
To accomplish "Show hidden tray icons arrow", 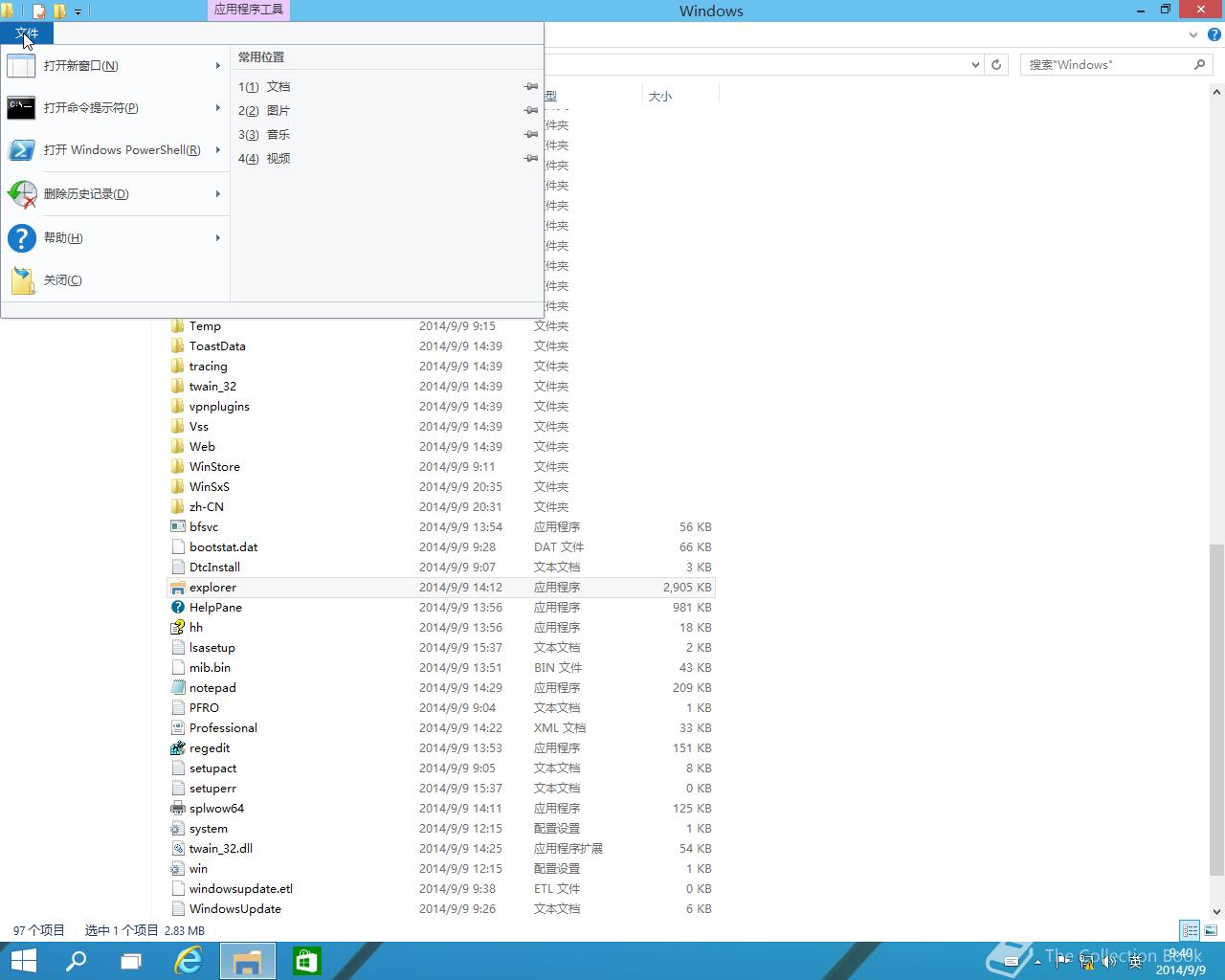I will pos(1038,962).
